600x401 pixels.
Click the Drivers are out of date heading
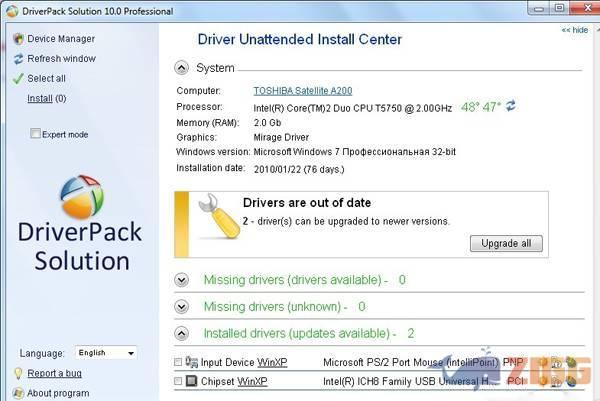(307, 202)
